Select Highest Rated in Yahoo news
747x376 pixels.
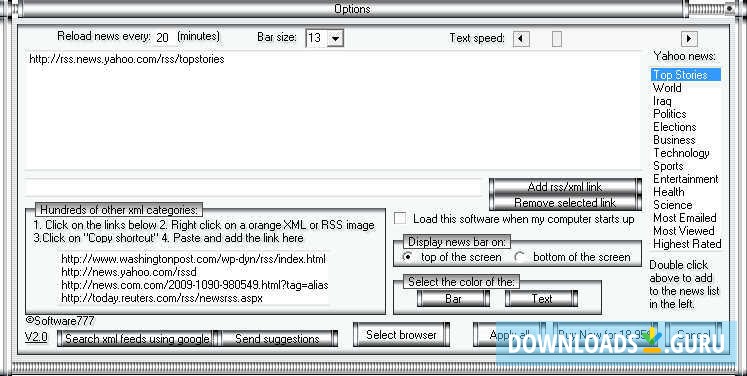(x=685, y=244)
